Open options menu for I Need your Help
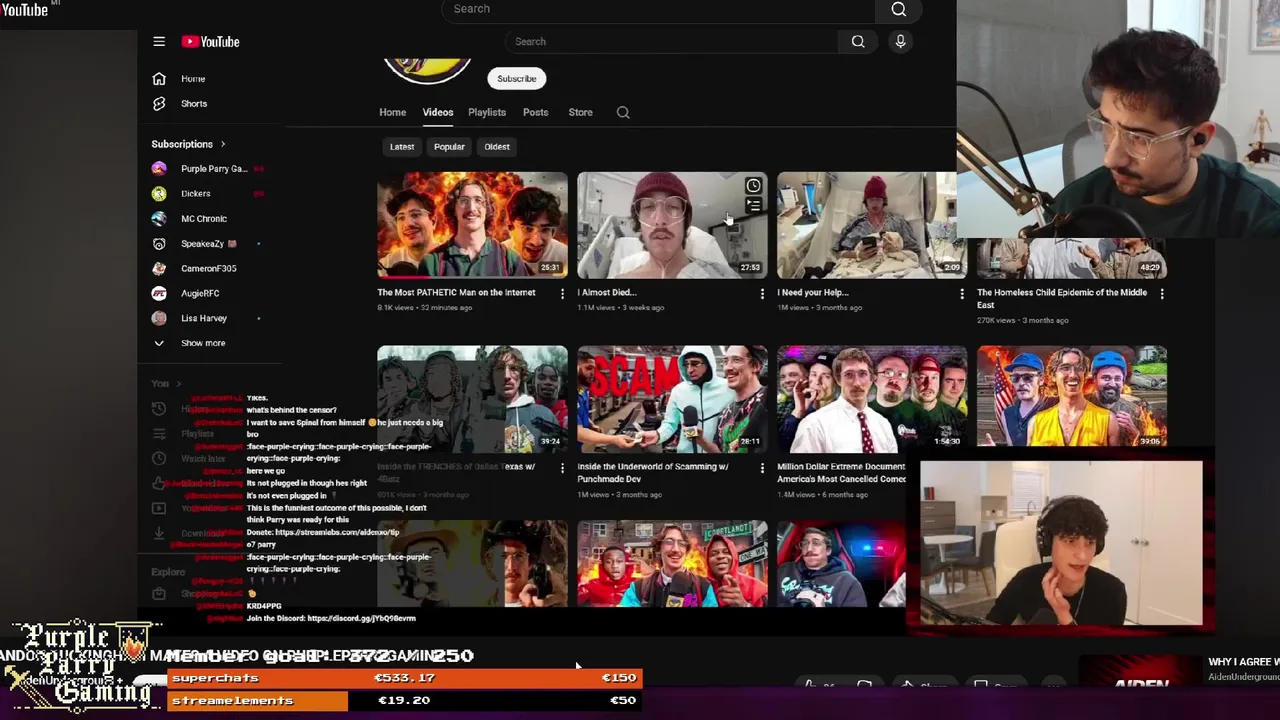The width and height of the screenshot is (1280, 720). coord(962,294)
